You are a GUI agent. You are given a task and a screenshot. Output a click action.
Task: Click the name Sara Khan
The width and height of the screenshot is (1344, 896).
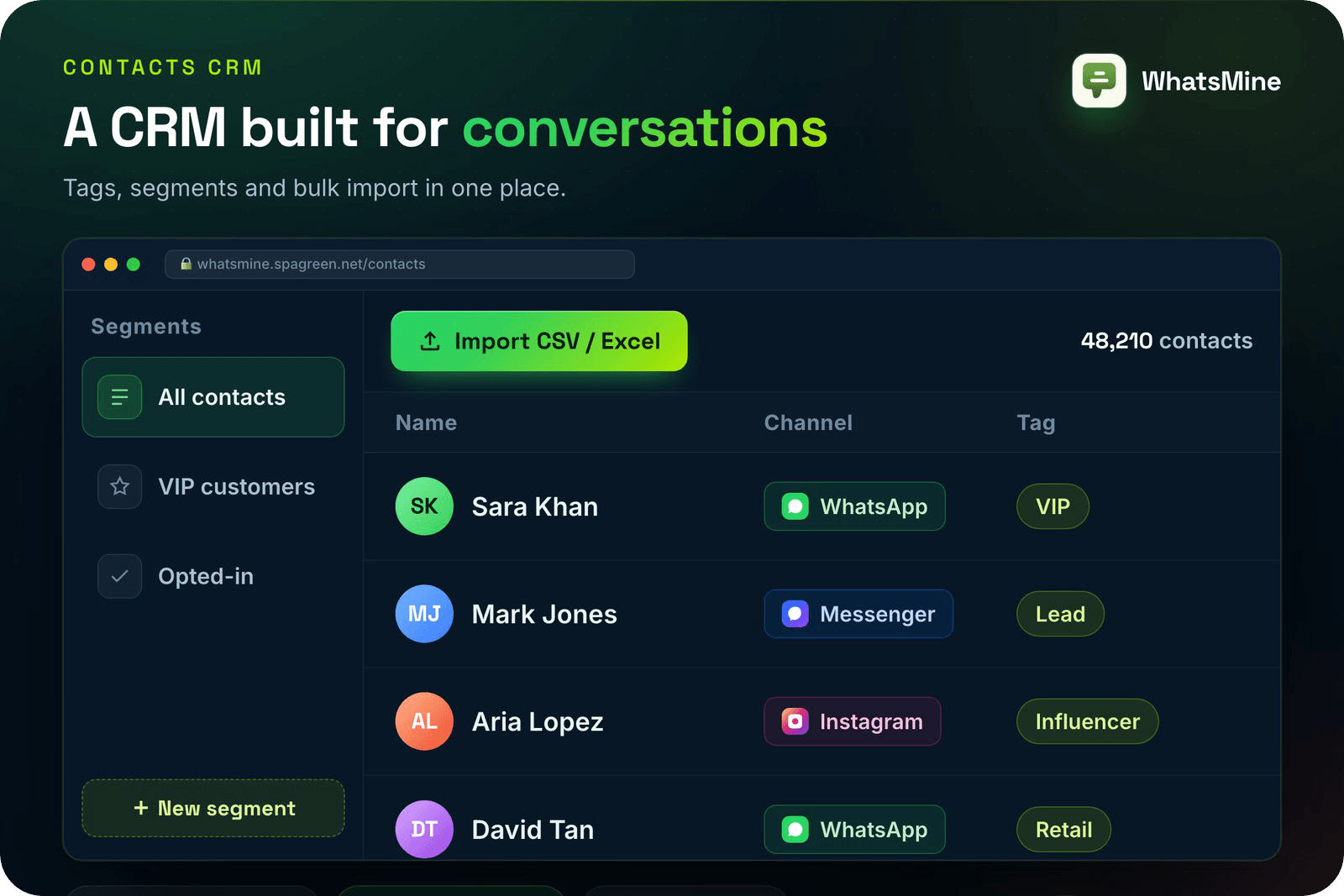pyautogui.click(x=535, y=506)
